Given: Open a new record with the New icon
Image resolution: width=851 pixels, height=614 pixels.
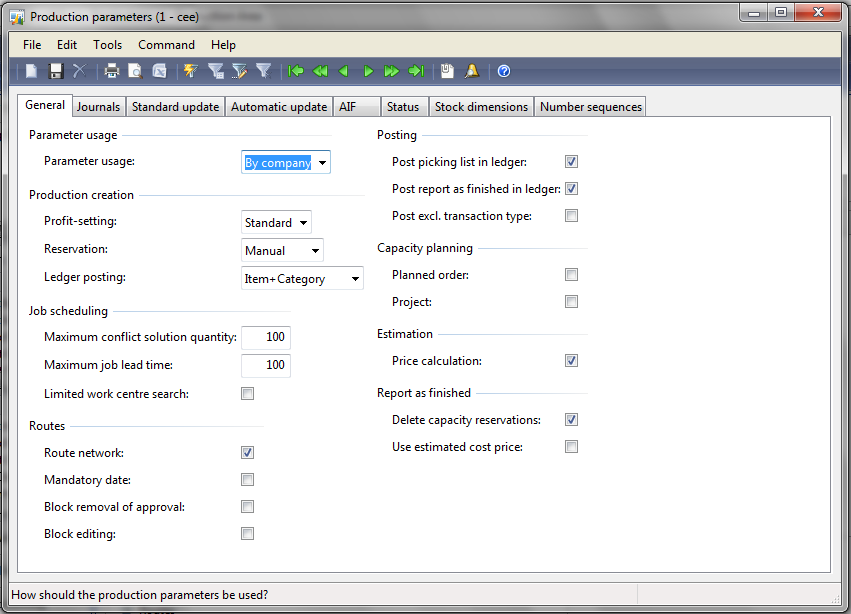Looking at the screenshot, I should tap(30, 71).
